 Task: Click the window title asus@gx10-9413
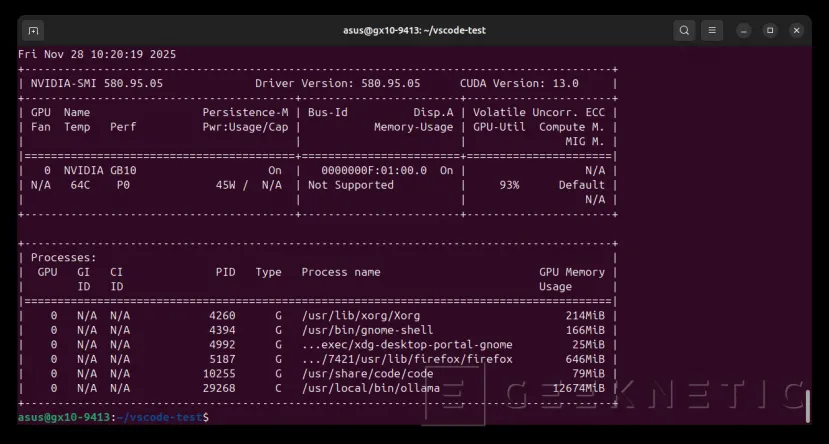tap(414, 30)
